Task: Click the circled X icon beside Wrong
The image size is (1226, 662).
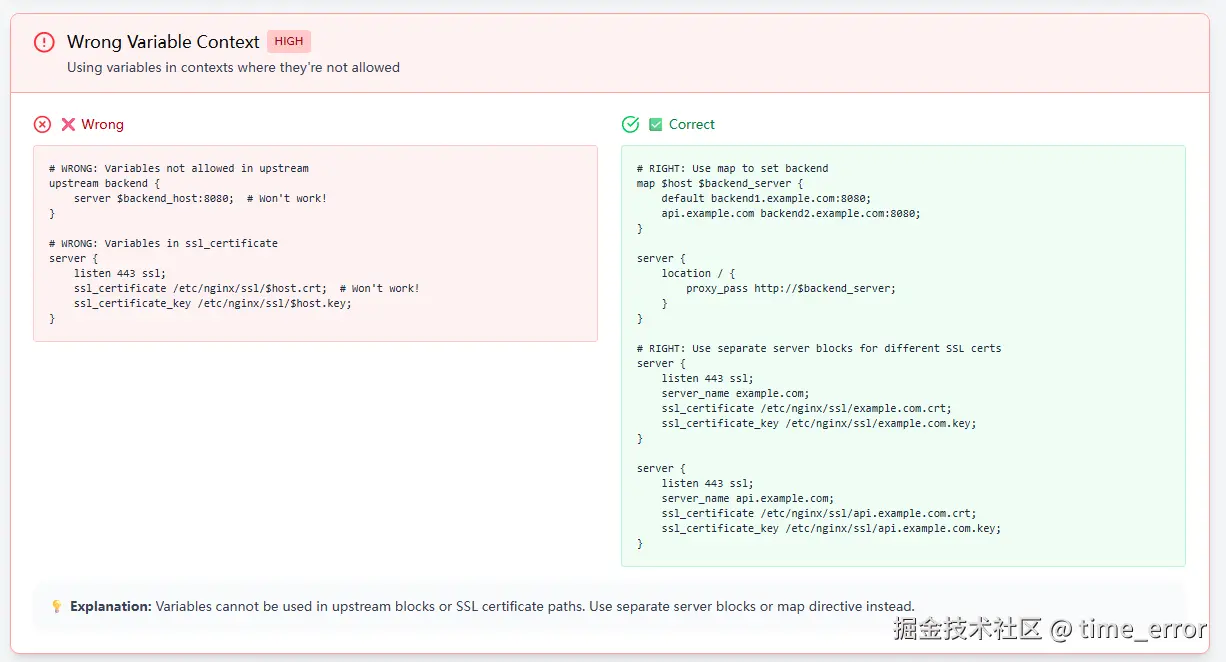Action: tap(42, 124)
